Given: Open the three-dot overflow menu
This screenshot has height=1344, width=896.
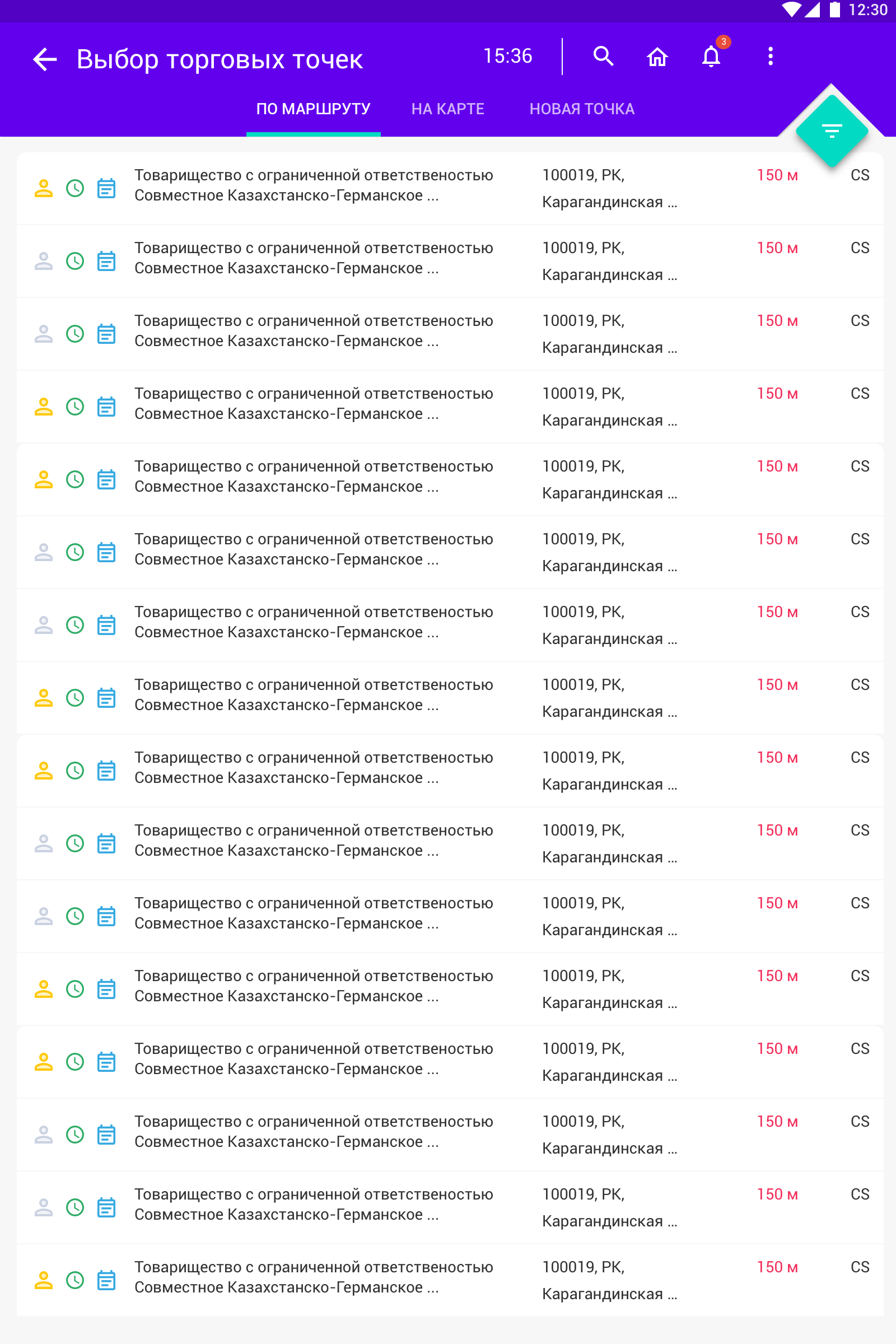Looking at the screenshot, I should (x=771, y=57).
